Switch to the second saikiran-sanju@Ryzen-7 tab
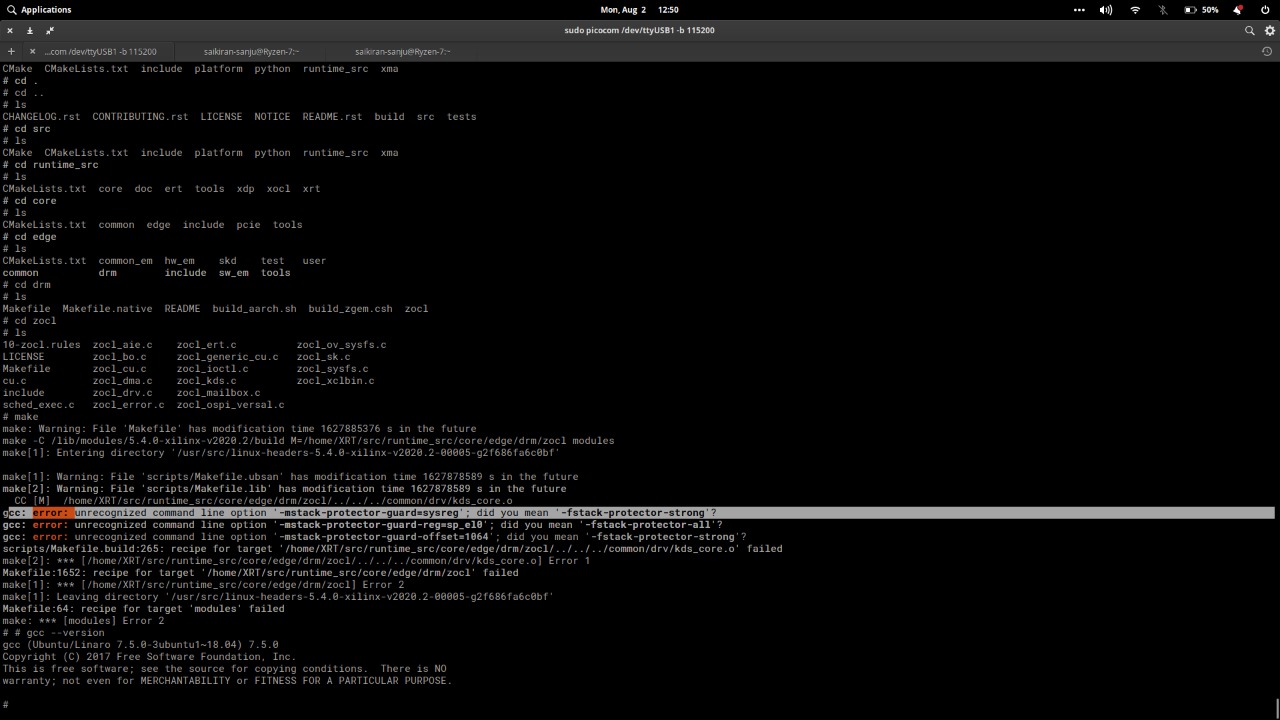 (403, 51)
